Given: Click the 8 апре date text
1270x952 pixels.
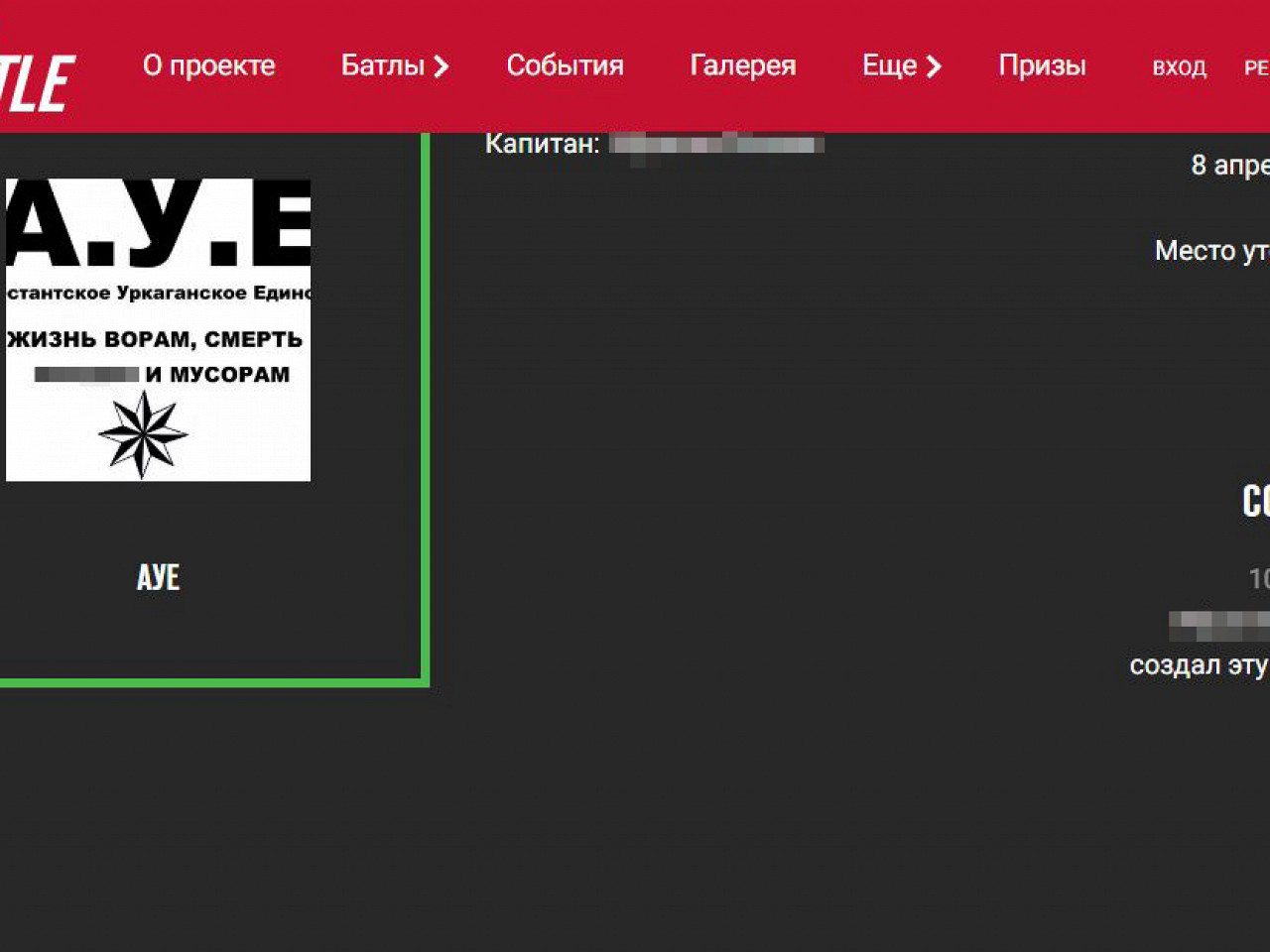Looking at the screenshot, I should coord(1229,165).
